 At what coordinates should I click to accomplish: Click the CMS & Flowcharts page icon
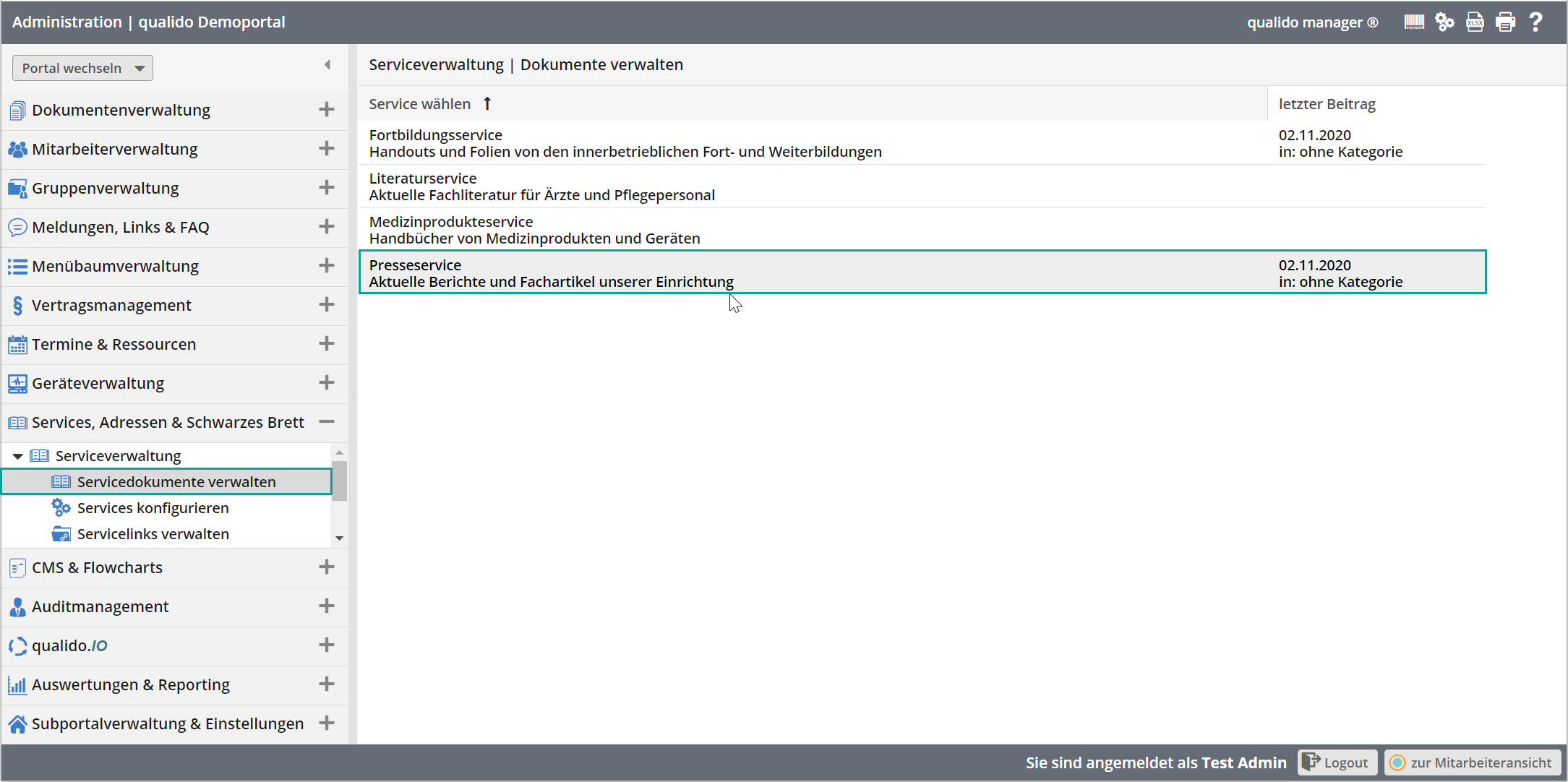(17, 568)
